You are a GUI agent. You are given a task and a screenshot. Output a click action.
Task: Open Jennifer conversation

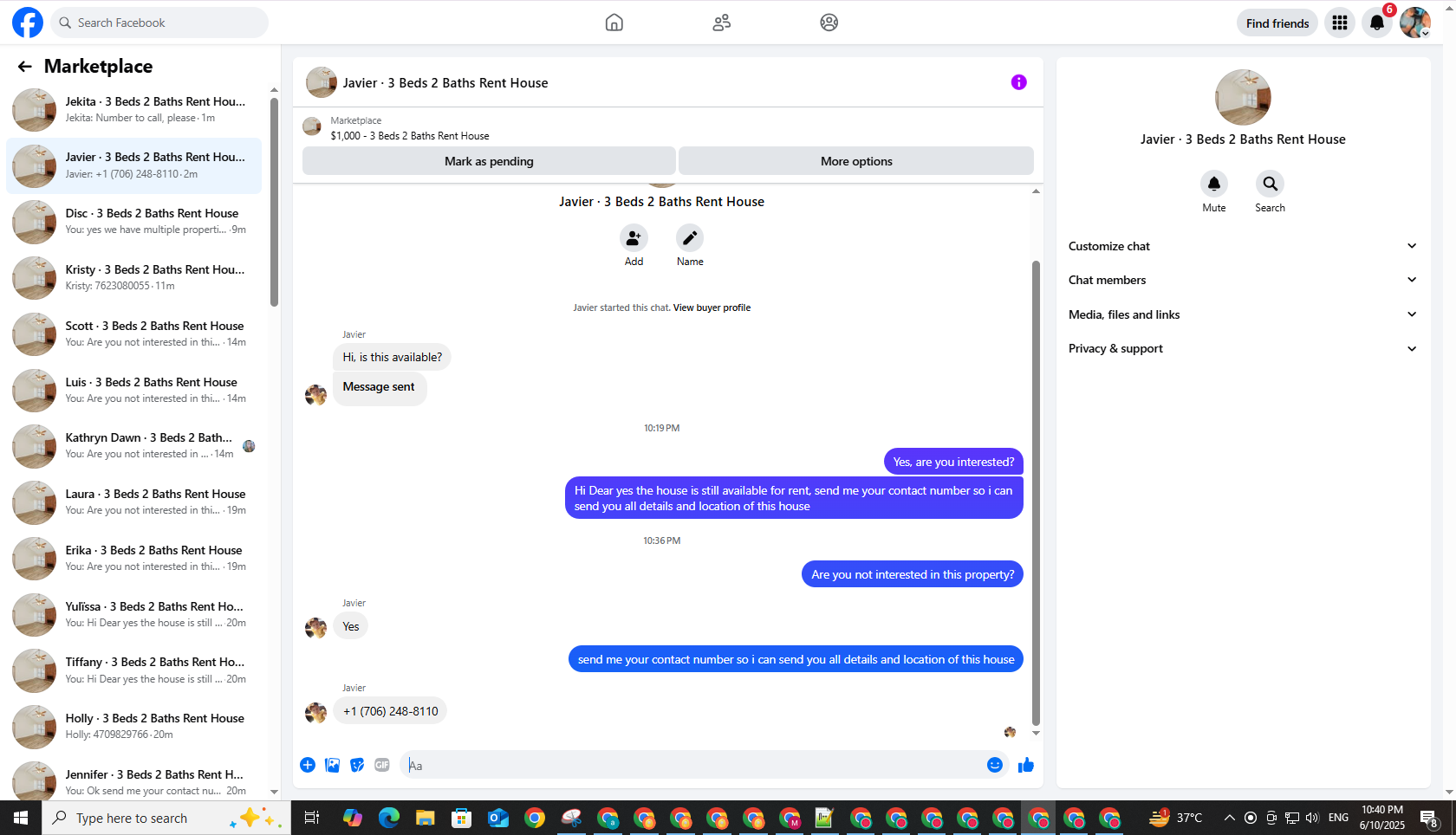(x=133, y=781)
